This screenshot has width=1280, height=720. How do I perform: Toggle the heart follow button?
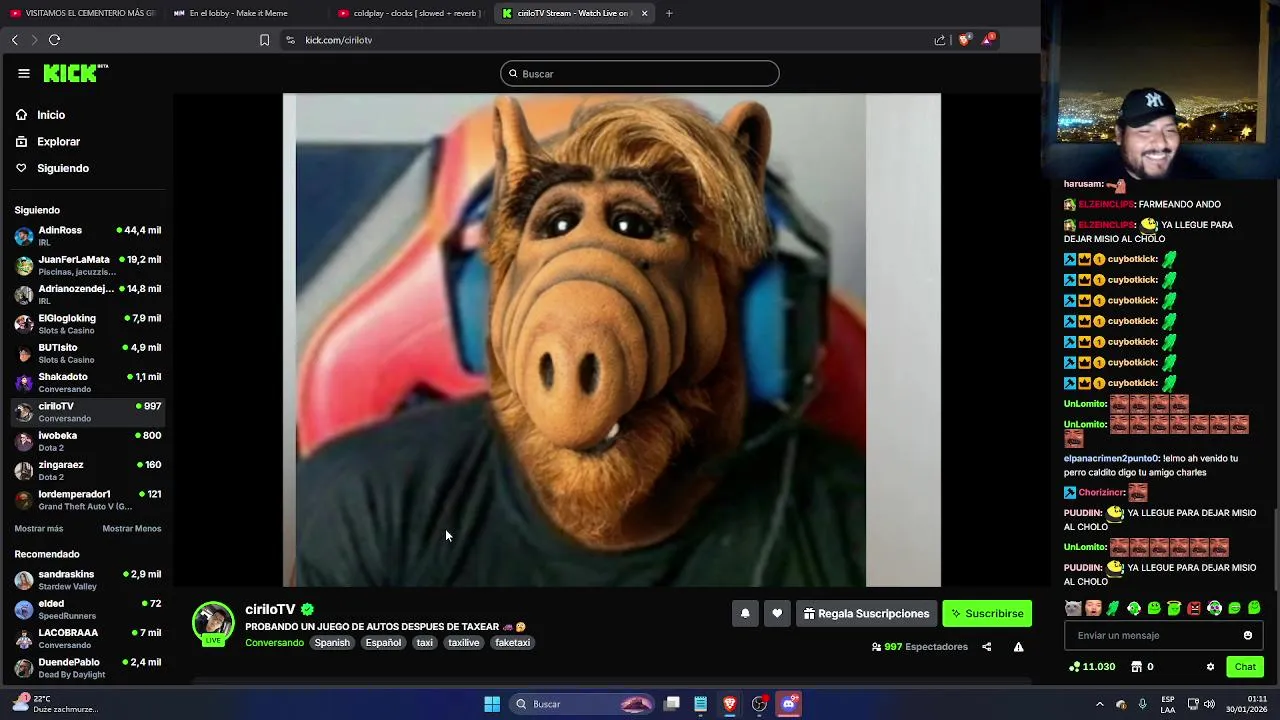click(x=777, y=614)
